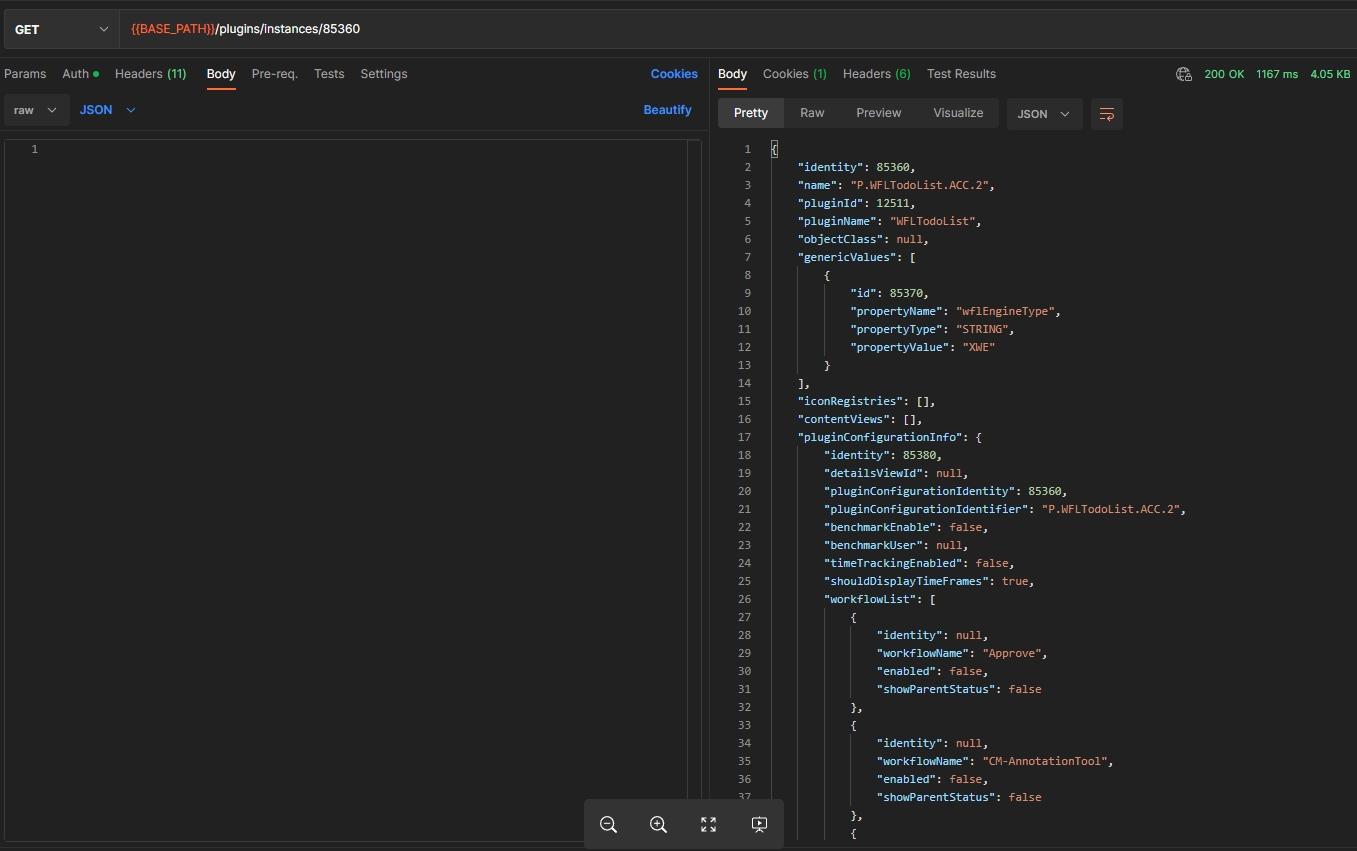1357x851 pixels.
Task: Open the response JSON format dropdown
Action: tap(1044, 114)
